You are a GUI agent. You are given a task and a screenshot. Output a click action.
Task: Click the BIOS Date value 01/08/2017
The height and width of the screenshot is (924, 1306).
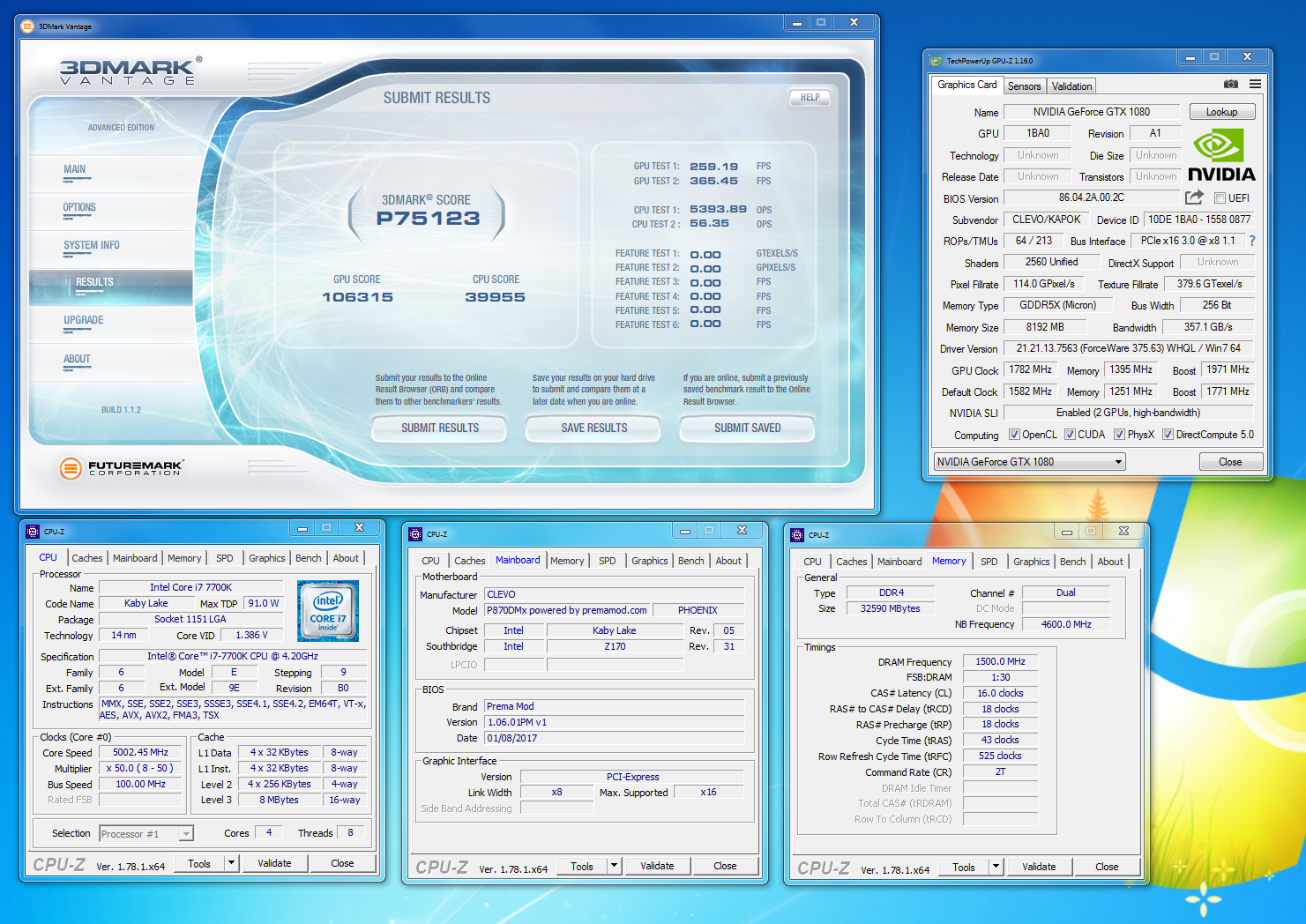pos(614,738)
